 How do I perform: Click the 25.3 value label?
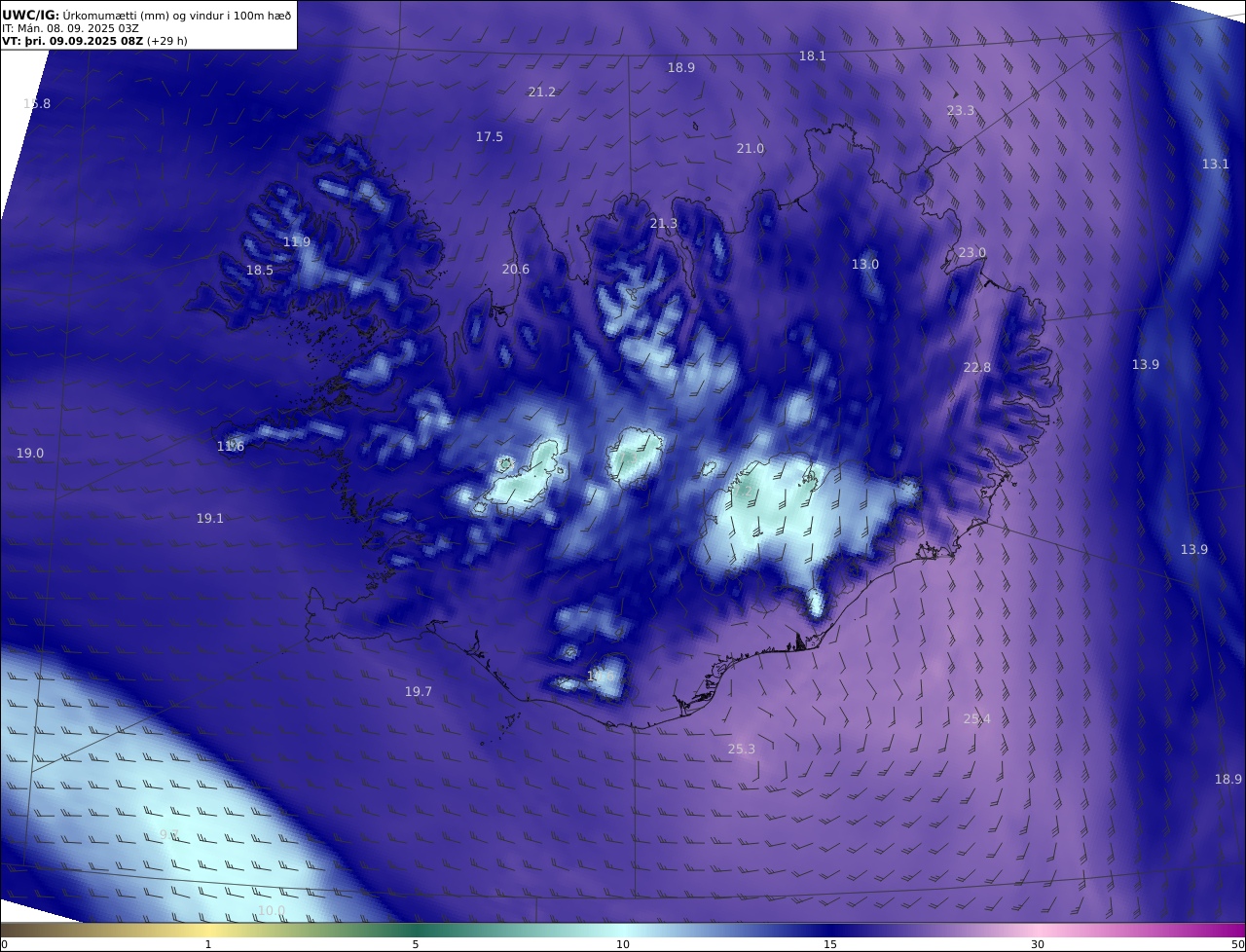coord(742,749)
